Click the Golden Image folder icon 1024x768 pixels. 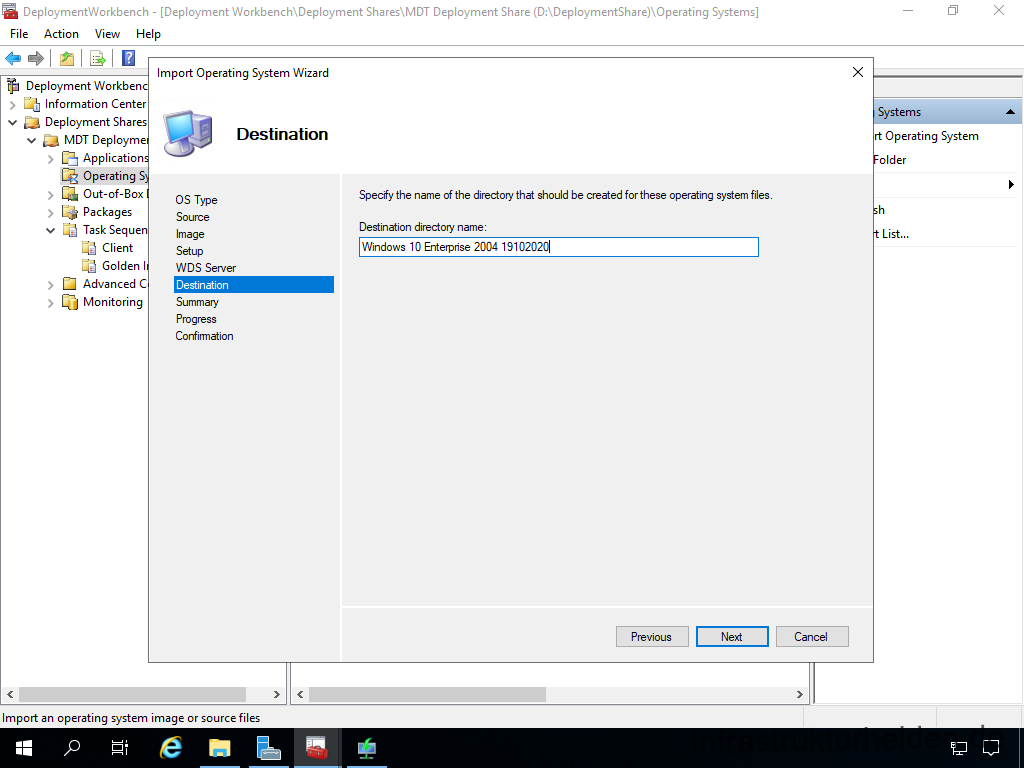tap(89, 266)
